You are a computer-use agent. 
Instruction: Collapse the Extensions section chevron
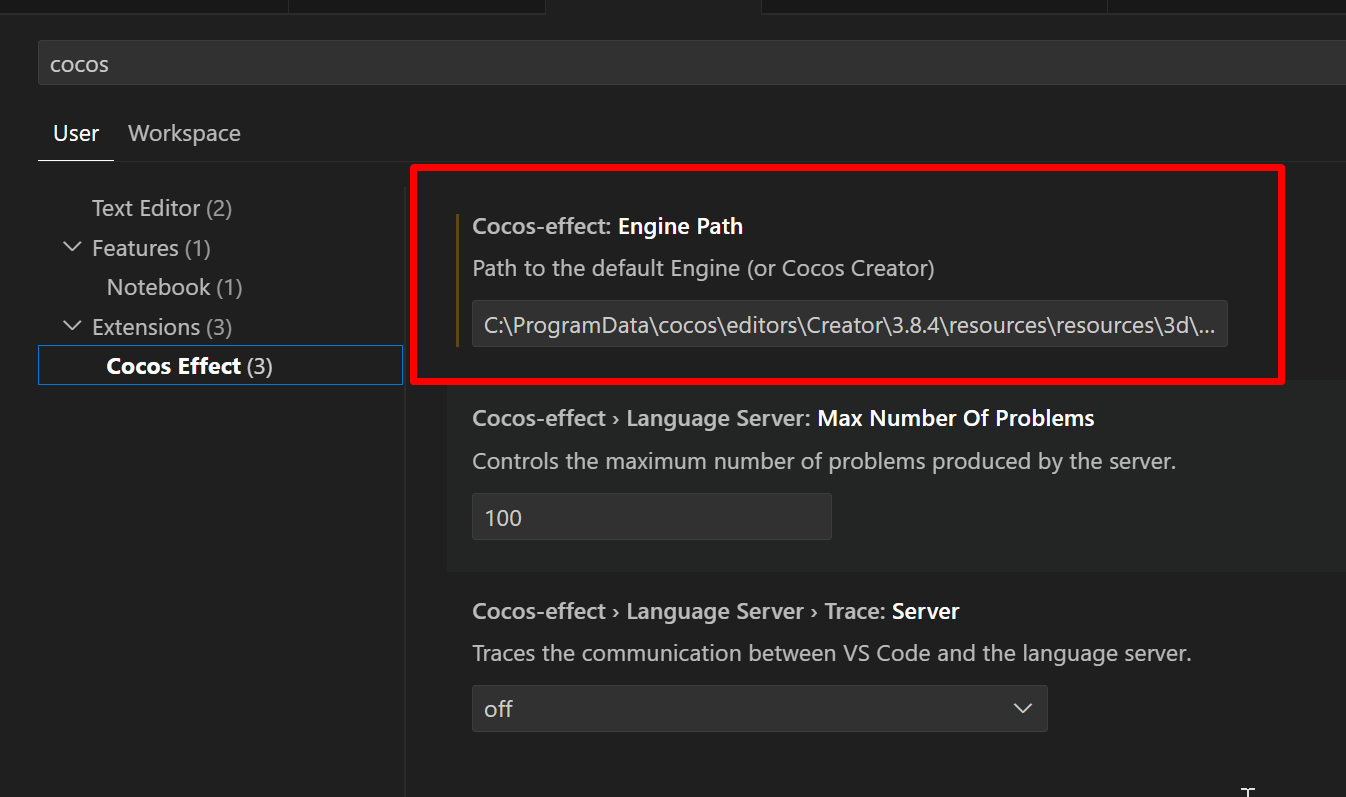coord(72,326)
